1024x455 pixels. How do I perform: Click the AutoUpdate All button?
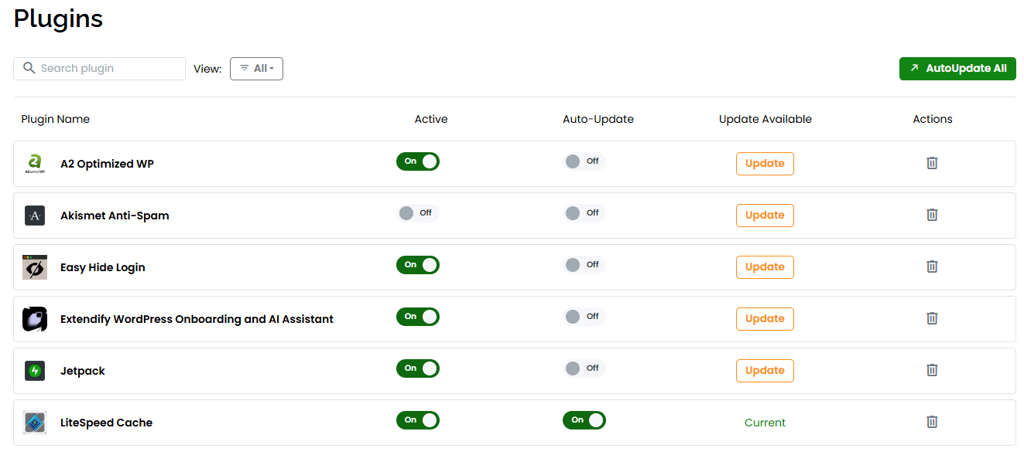click(957, 69)
